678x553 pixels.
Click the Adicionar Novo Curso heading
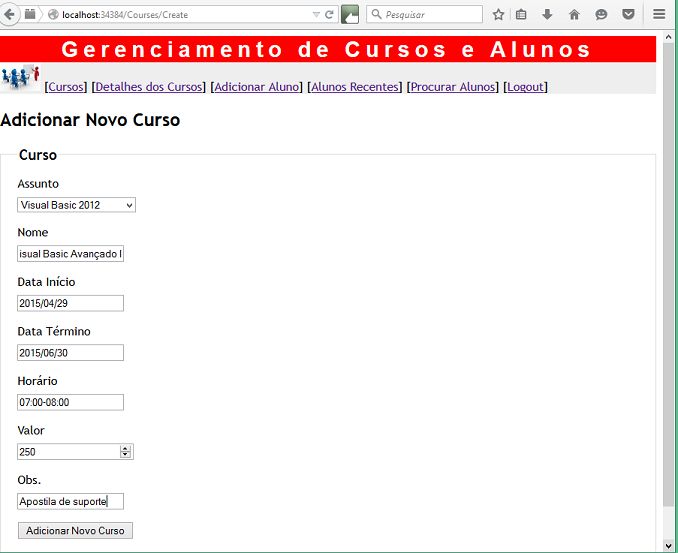point(90,120)
